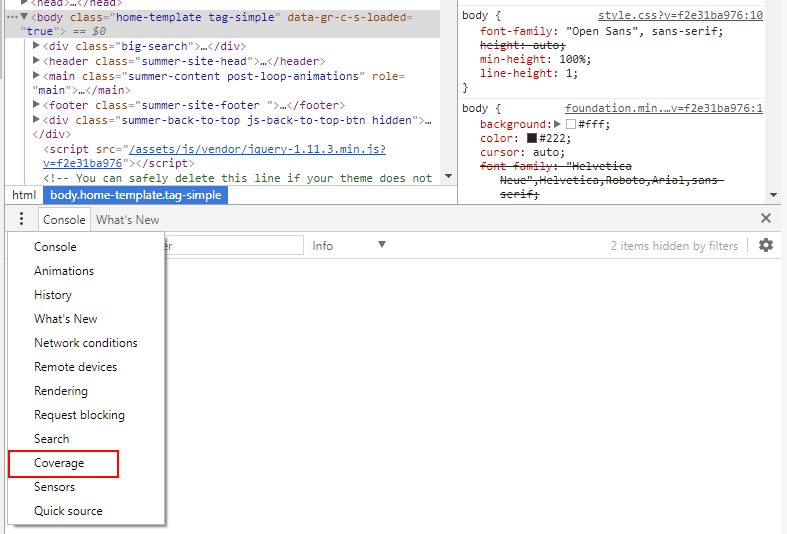This screenshot has height=534, width=787.
Task: Expand the header summer-site-head element
Action: point(36,61)
